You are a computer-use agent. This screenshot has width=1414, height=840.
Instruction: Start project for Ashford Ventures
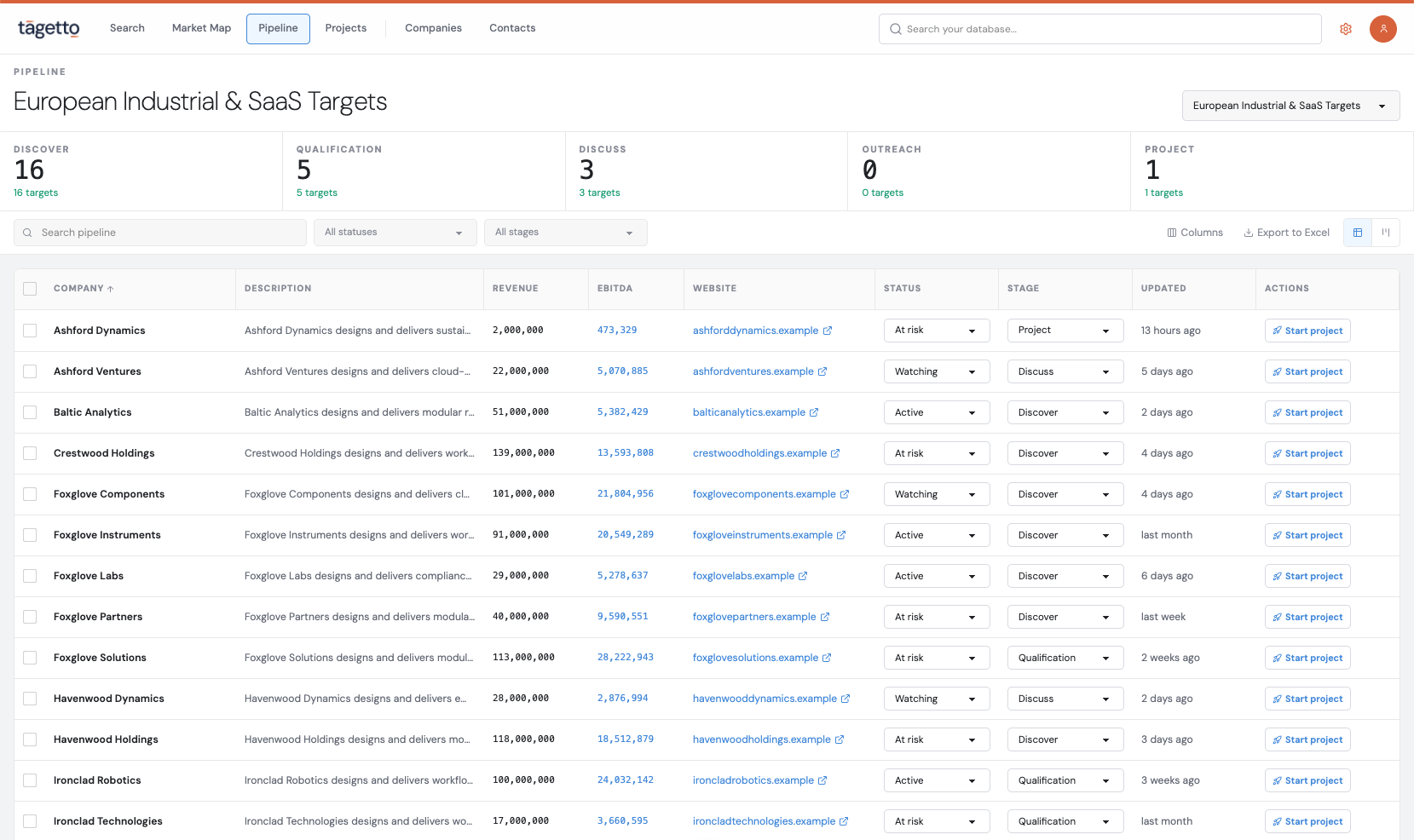point(1307,371)
